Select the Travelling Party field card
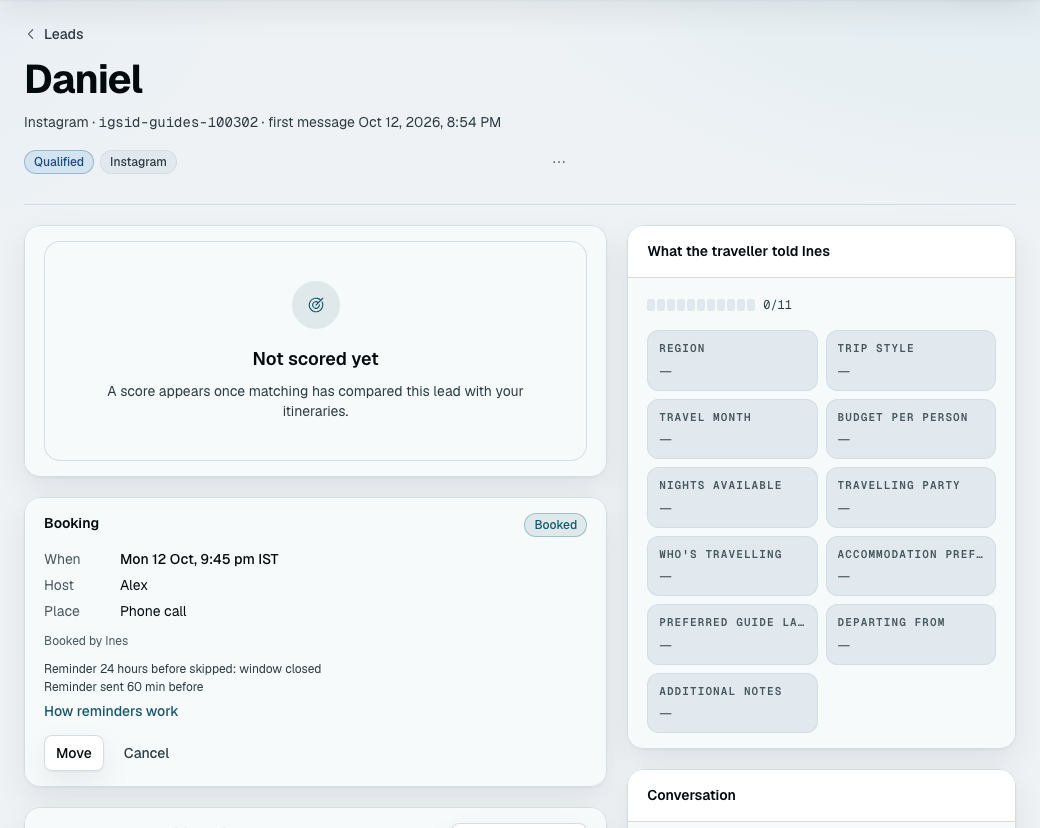1040x828 pixels. [x=911, y=498]
